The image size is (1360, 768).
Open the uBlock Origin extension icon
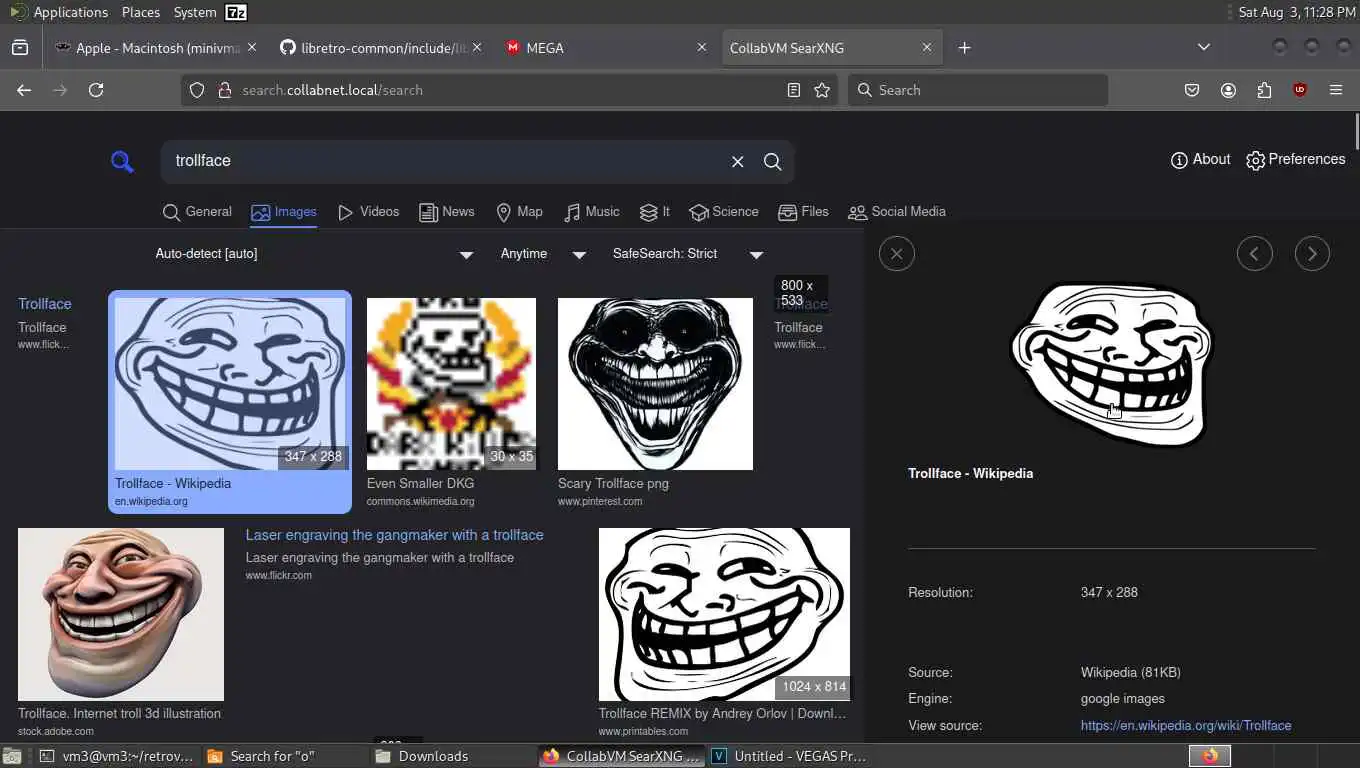pyautogui.click(x=1300, y=90)
